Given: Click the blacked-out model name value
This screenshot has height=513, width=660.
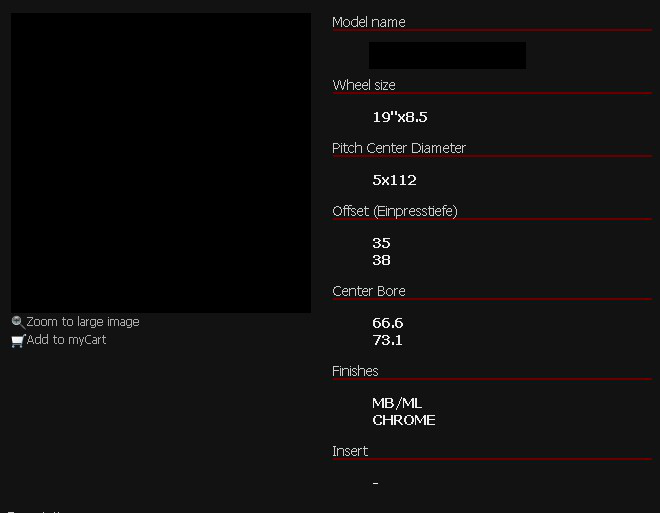Looking at the screenshot, I should coord(447,55).
